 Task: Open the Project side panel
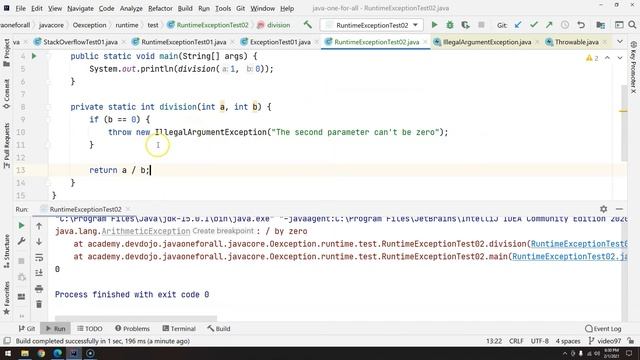6,53
